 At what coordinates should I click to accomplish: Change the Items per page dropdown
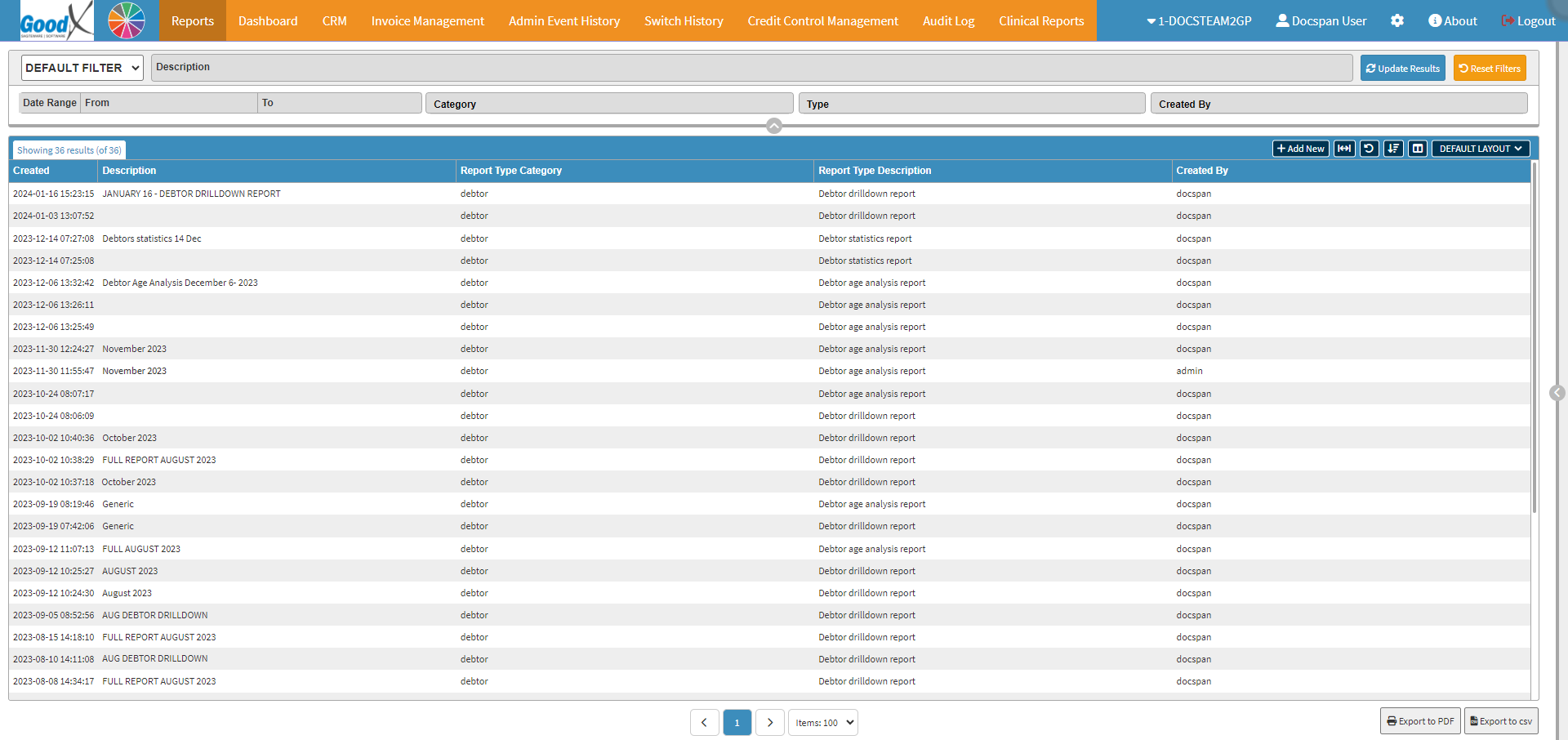(822, 723)
